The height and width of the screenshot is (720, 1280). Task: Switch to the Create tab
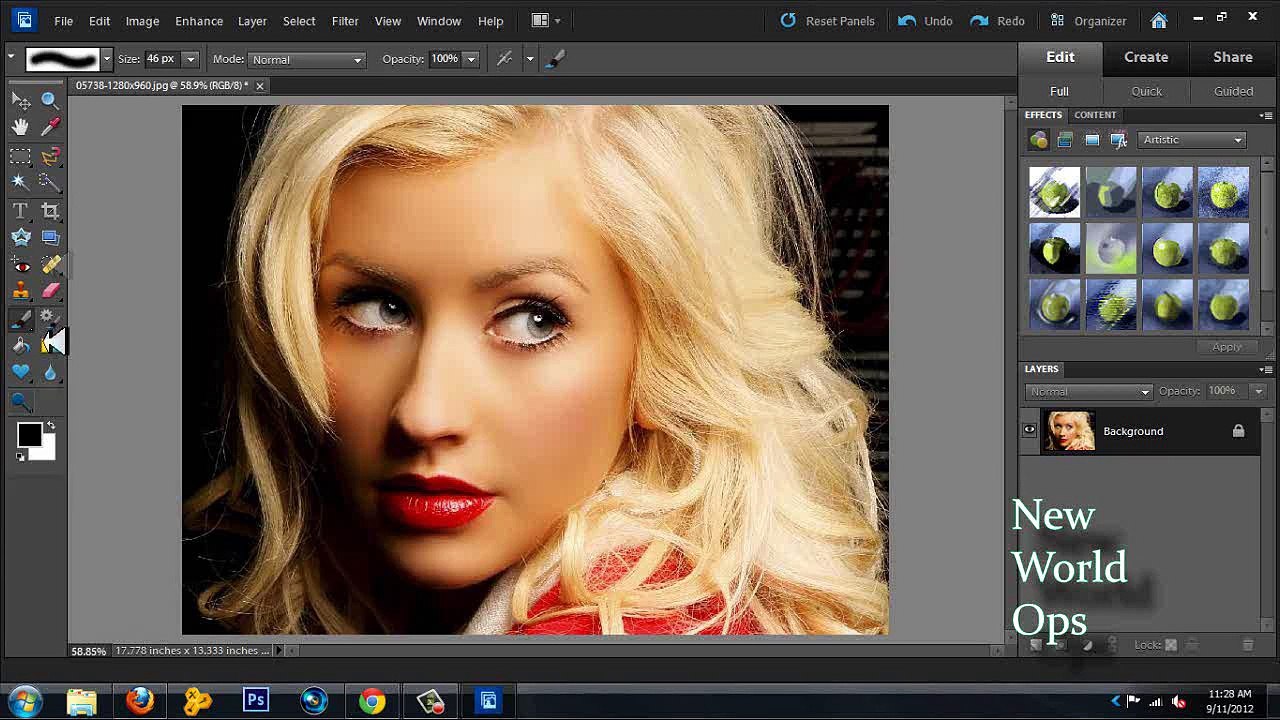(1146, 57)
